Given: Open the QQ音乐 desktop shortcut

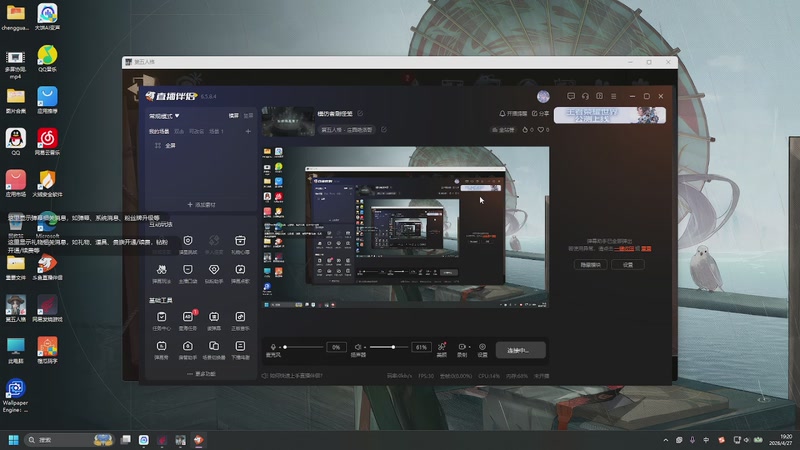Looking at the screenshot, I should tap(47, 59).
